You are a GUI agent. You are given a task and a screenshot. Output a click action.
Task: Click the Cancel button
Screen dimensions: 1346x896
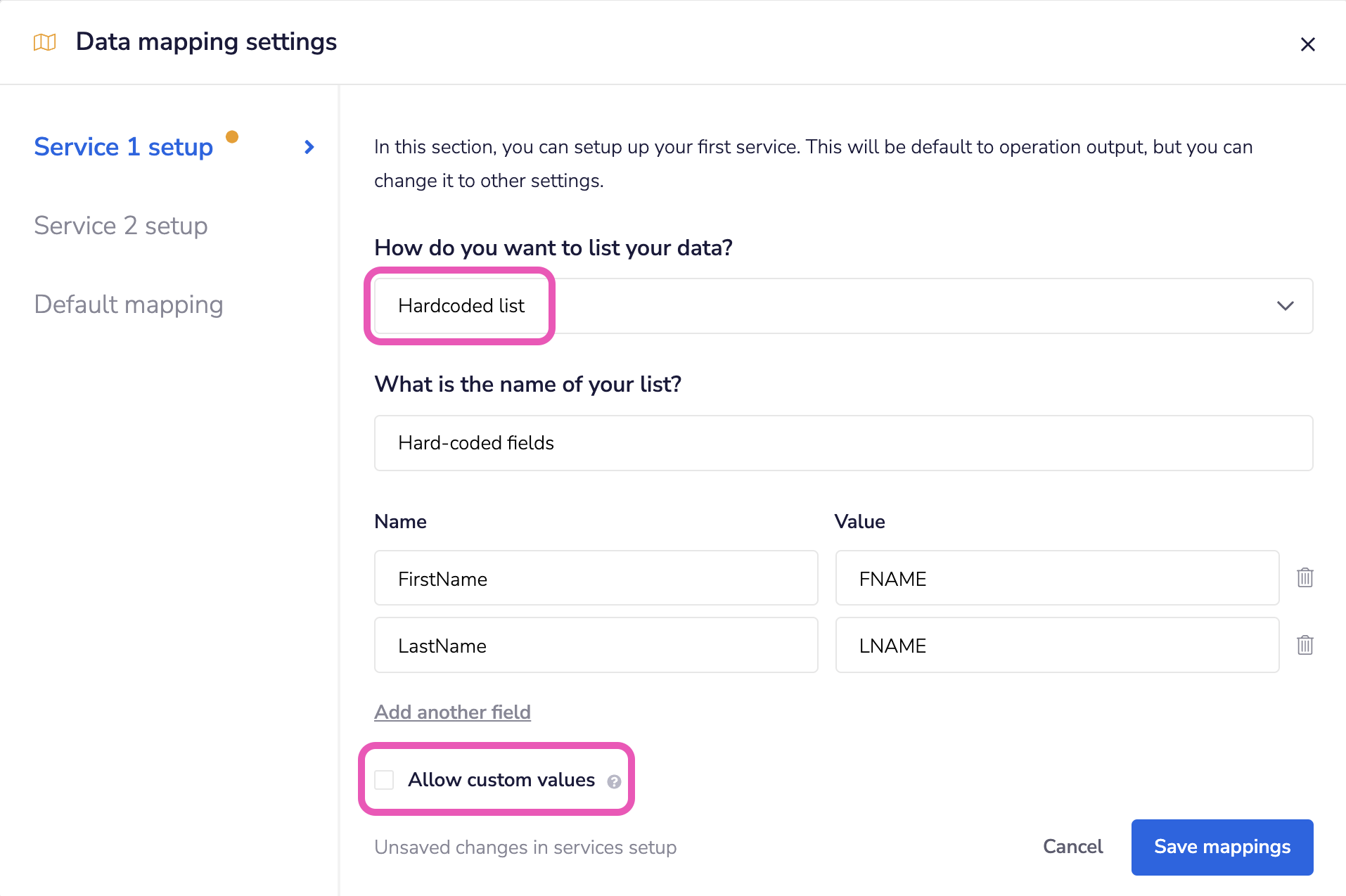pyautogui.click(x=1073, y=847)
